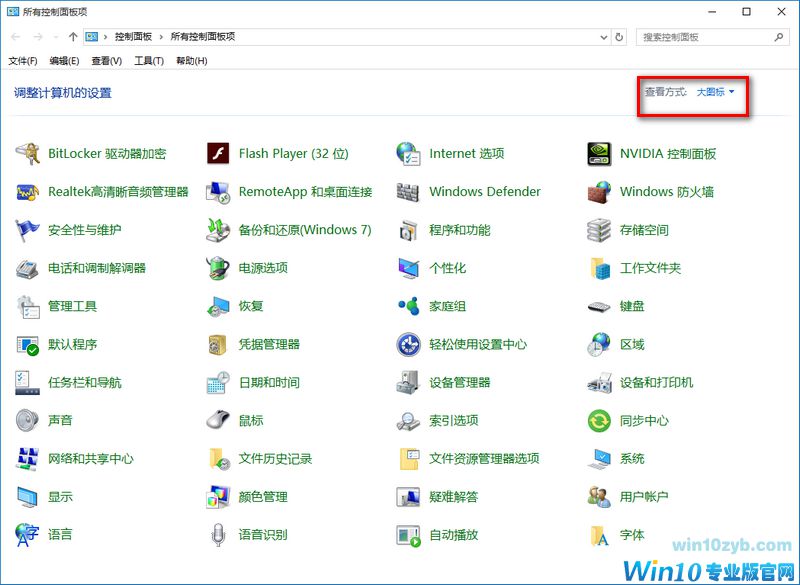The height and width of the screenshot is (585, 800).
Task: Expand the address bar history dropdown
Action: (605, 37)
